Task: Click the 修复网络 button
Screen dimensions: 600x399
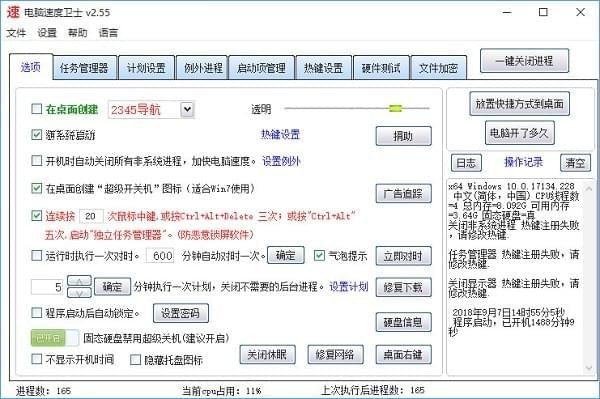Action: point(335,355)
